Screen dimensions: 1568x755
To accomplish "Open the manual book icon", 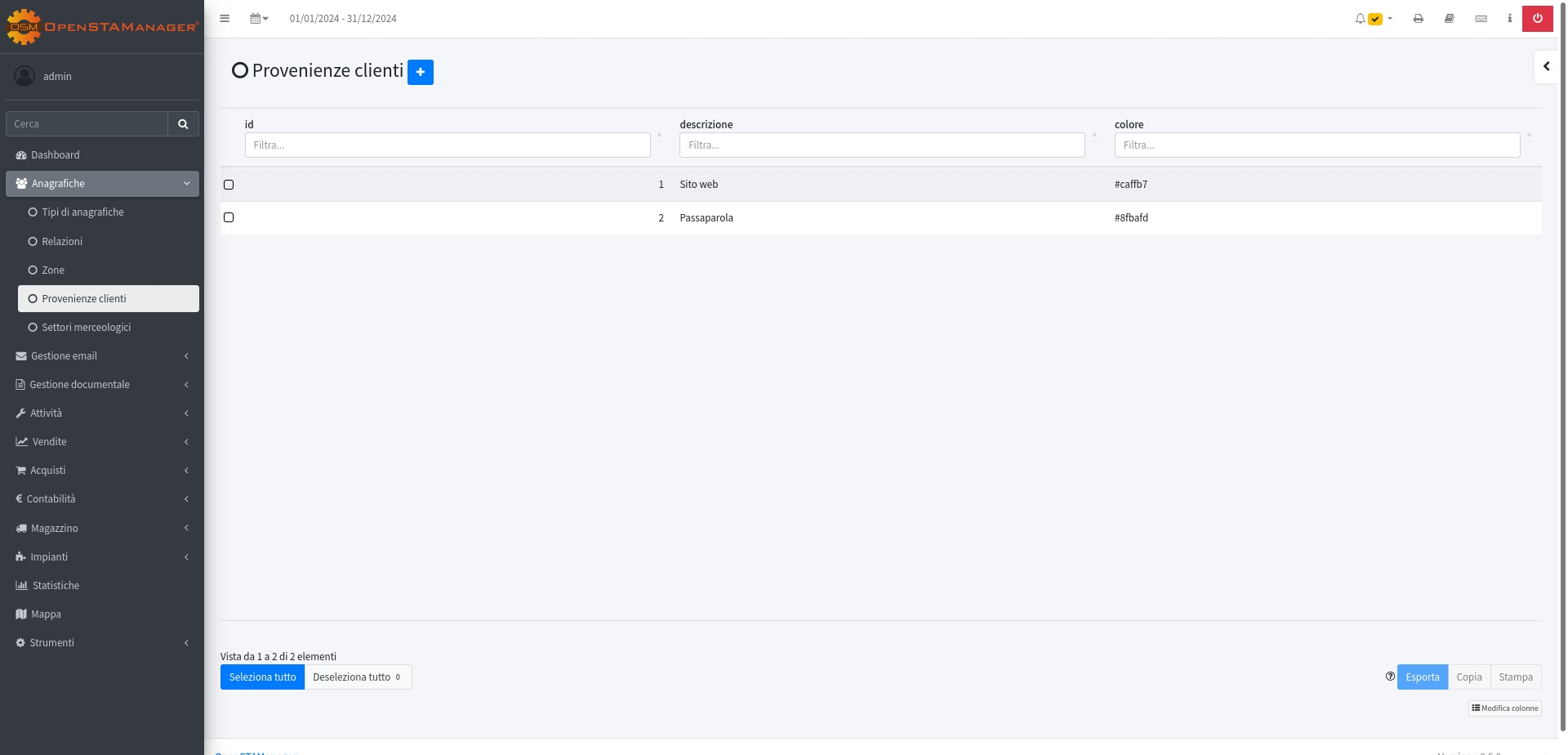I will coord(1450,19).
